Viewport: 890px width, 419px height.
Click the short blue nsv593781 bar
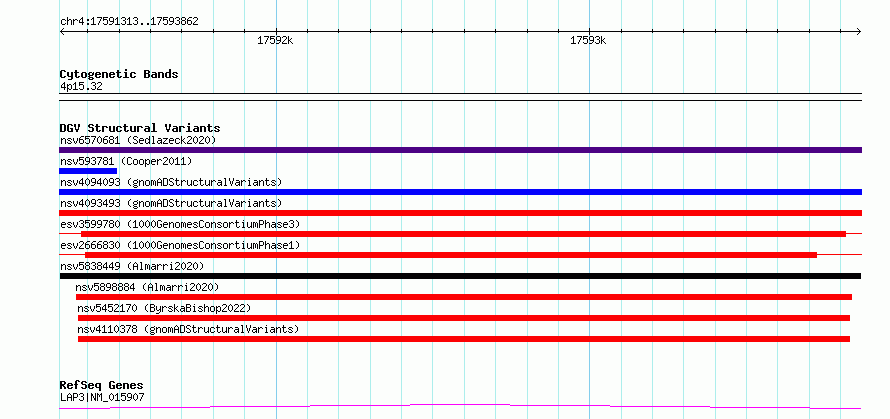coord(88,171)
